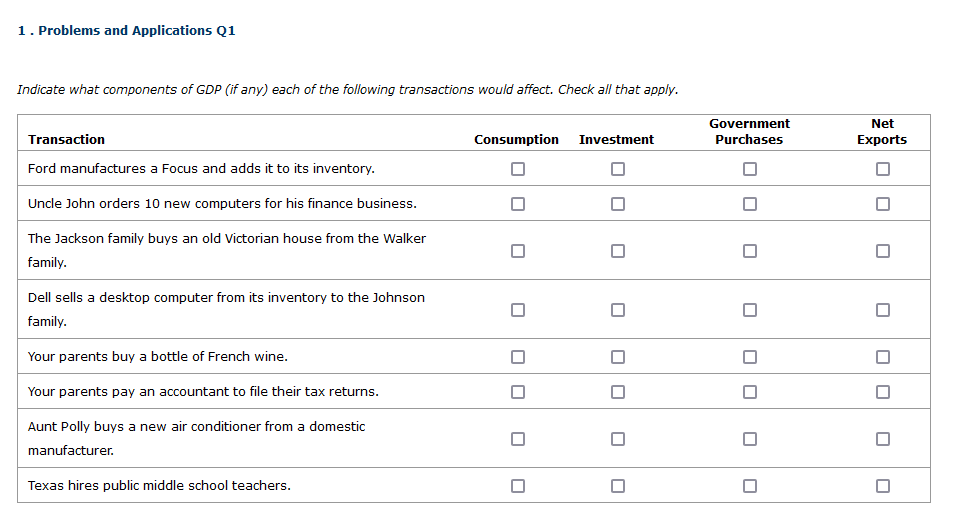Check Government Purchases for Ford Focus row
The image size is (958, 521).
coord(749,169)
